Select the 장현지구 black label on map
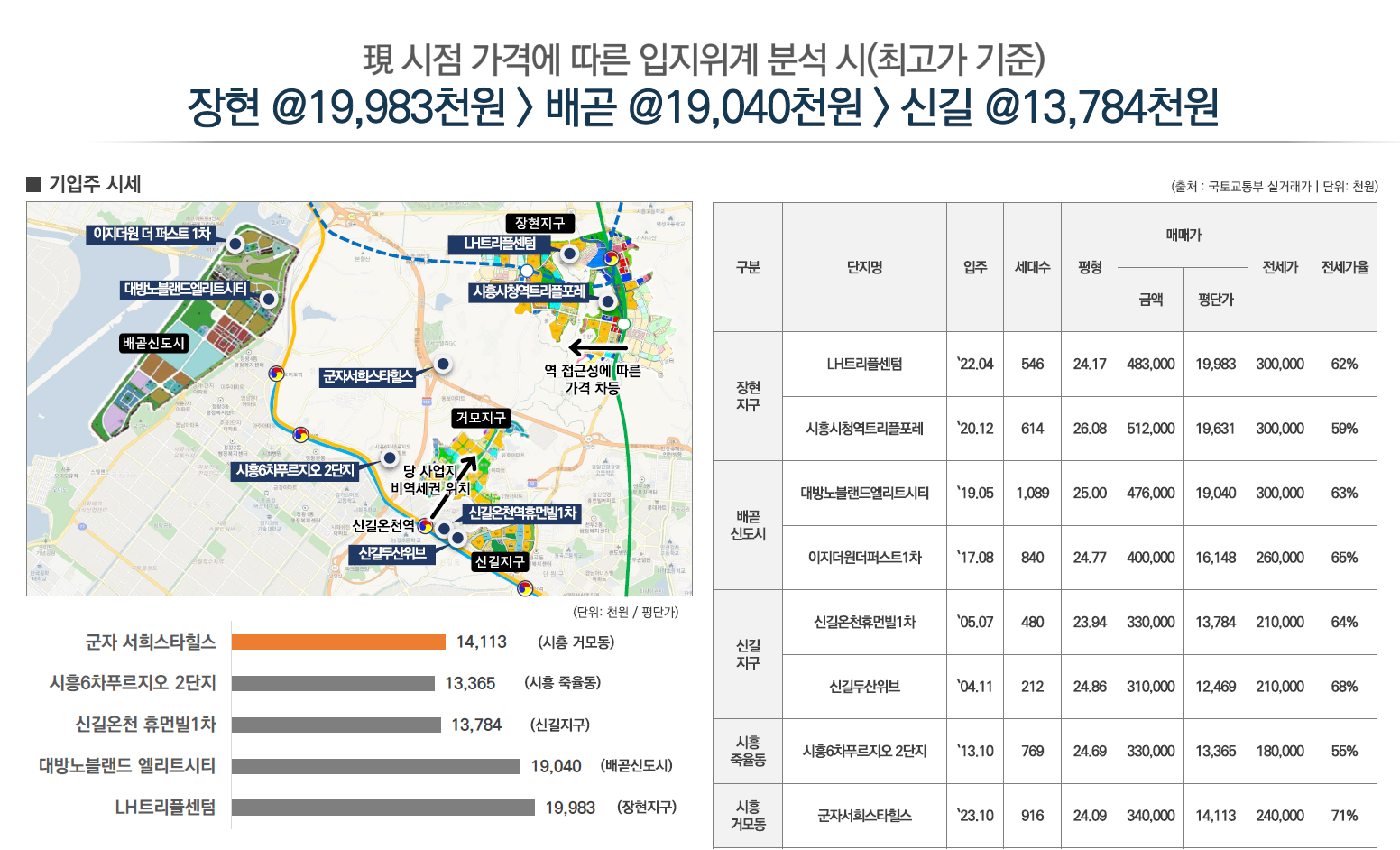Image resolution: width=1400 pixels, height=850 pixels. 539,223
